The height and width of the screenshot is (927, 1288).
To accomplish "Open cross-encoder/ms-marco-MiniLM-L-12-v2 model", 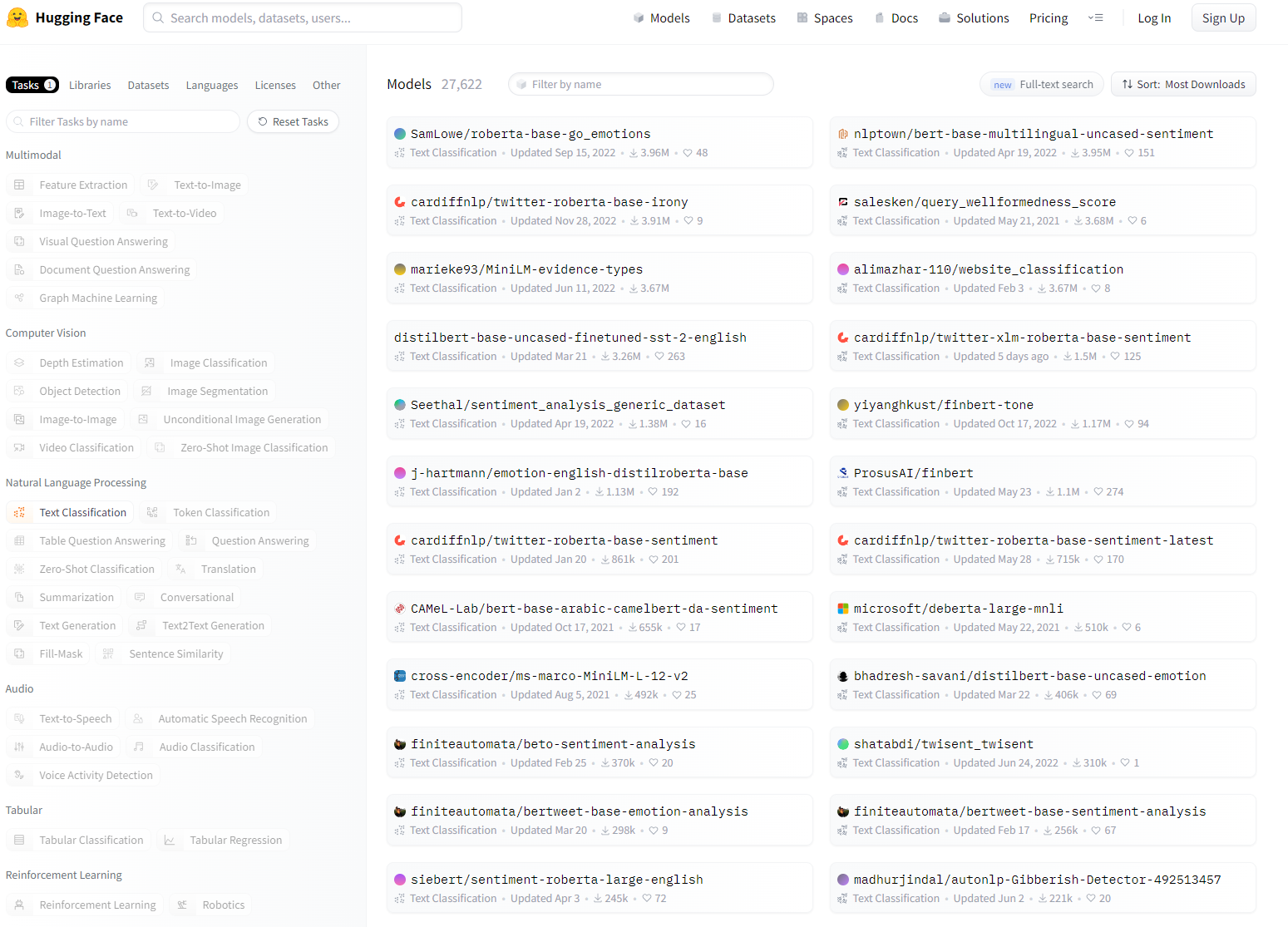I will 600,684.
